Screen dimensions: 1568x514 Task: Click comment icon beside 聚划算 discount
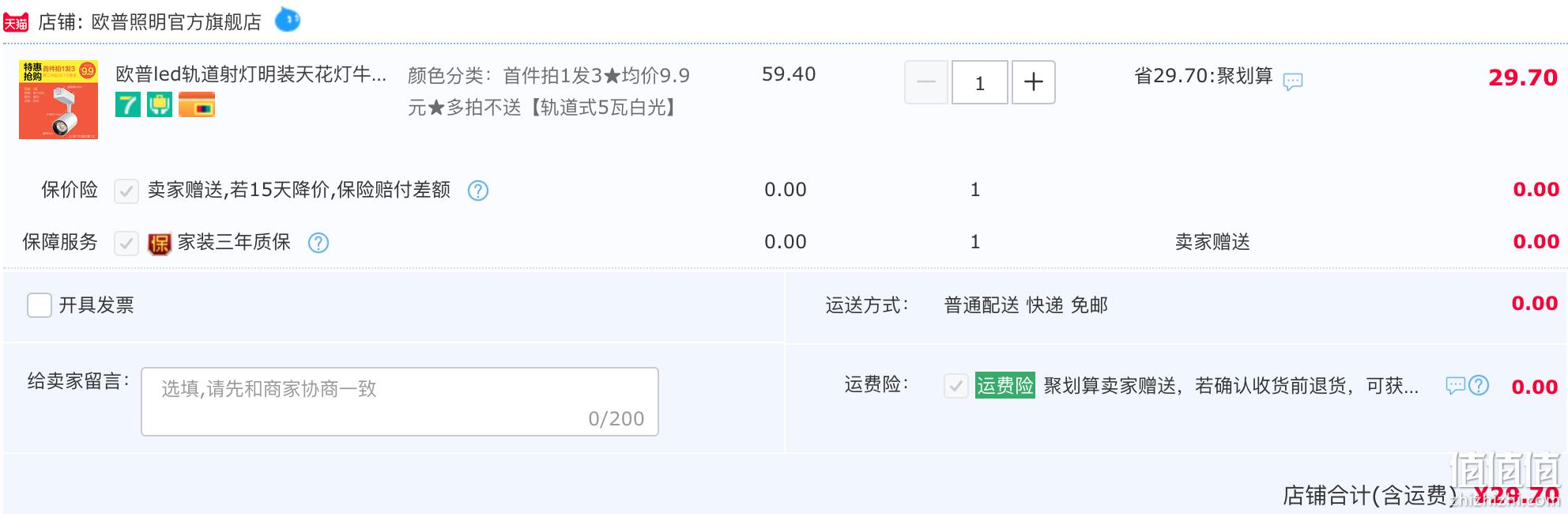1293,81
